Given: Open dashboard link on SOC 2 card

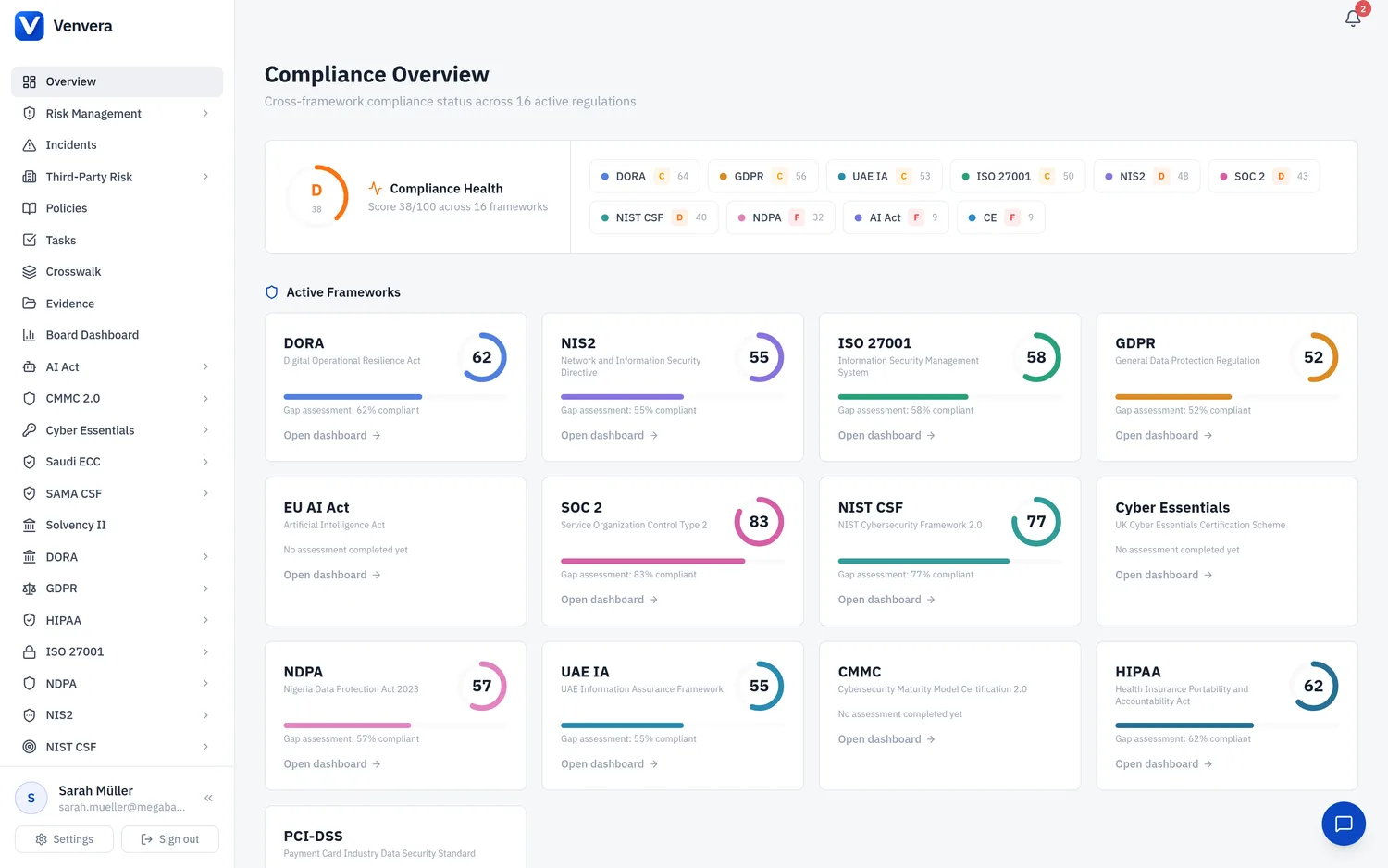Looking at the screenshot, I should [610, 600].
